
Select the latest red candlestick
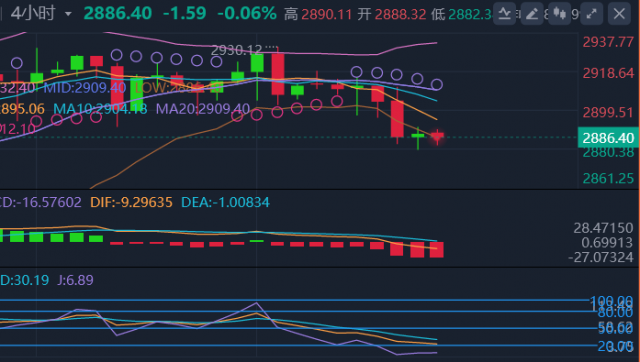tap(438, 137)
